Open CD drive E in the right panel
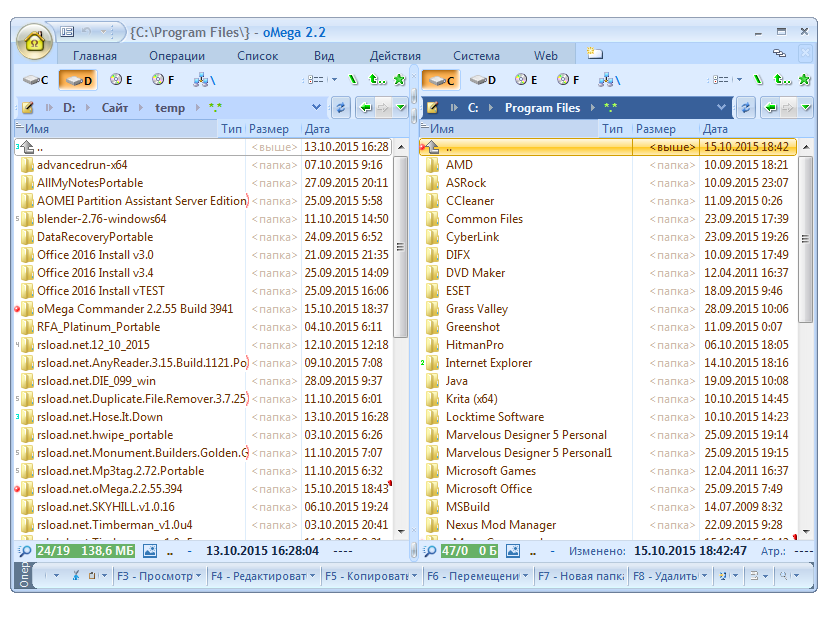This screenshot has width=835, height=617. pos(526,80)
